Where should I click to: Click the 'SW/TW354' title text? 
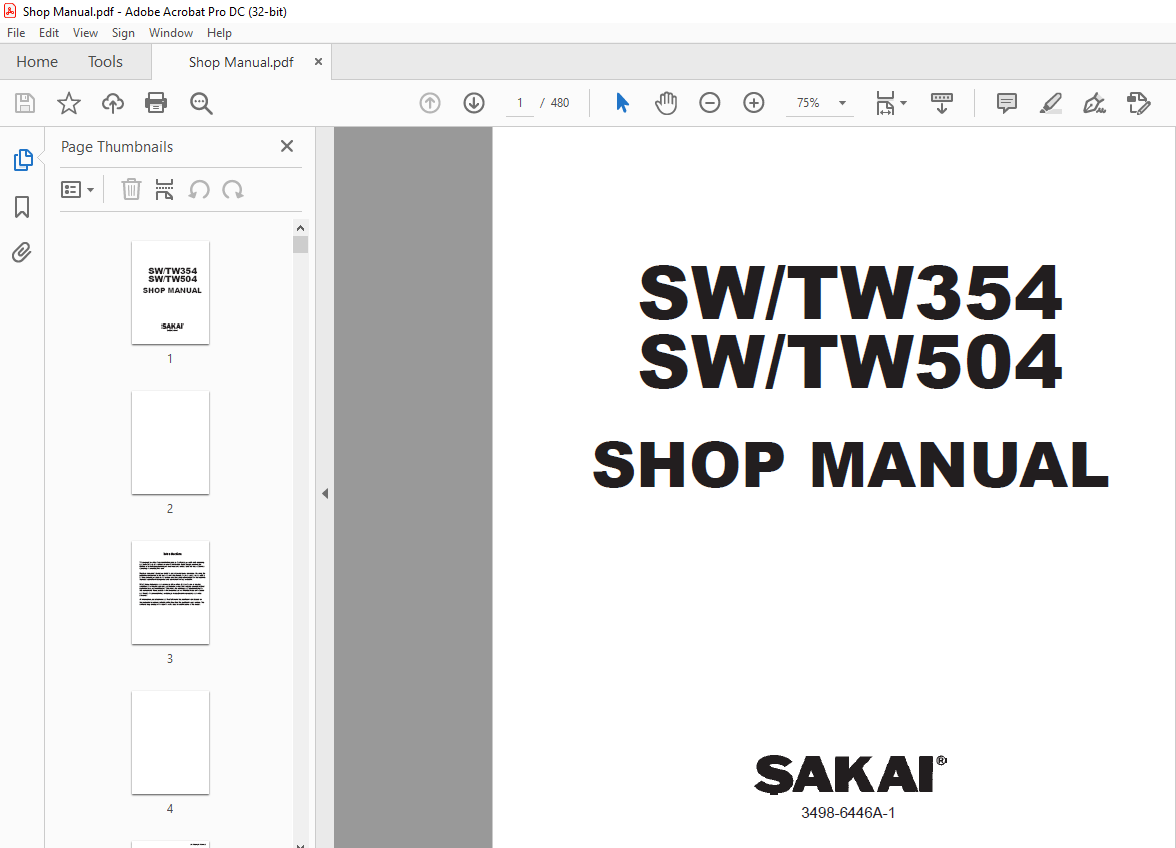850,292
